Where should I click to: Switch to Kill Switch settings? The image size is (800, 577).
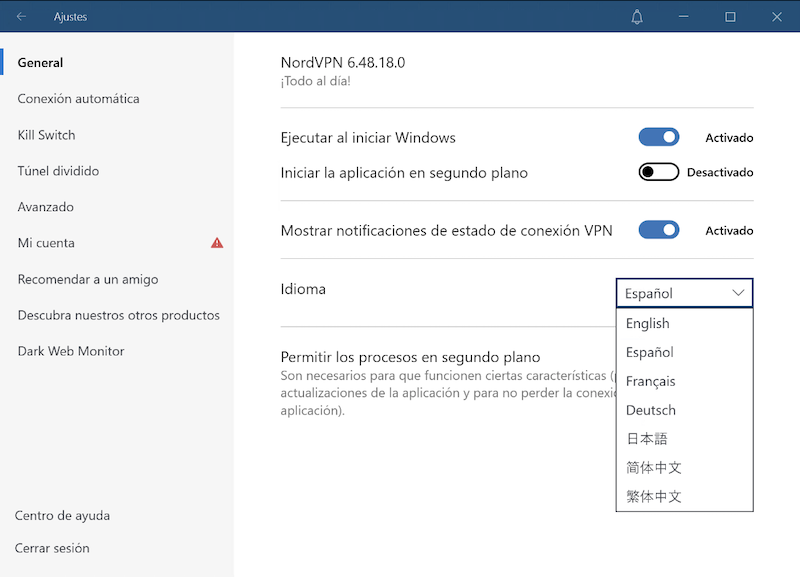coord(46,135)
